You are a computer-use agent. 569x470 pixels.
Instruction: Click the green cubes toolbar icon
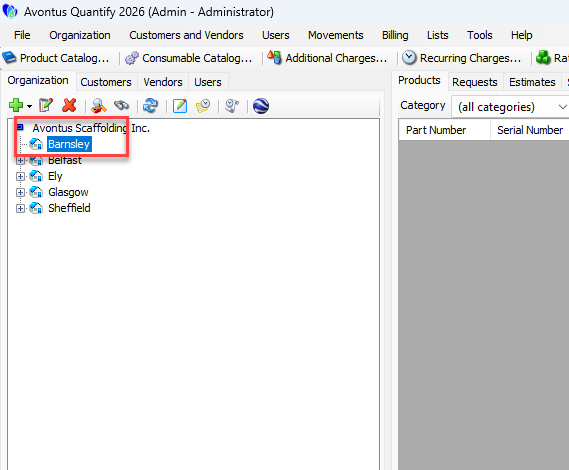543,57
